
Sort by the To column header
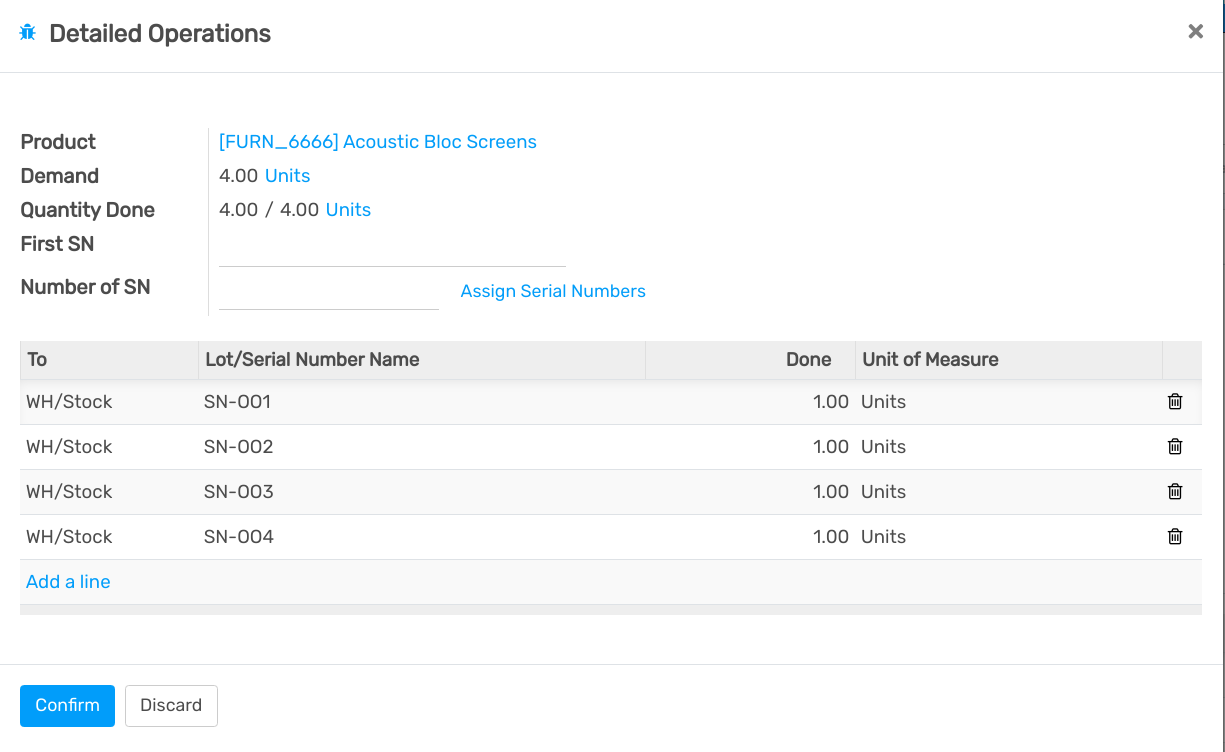(37, 360)
